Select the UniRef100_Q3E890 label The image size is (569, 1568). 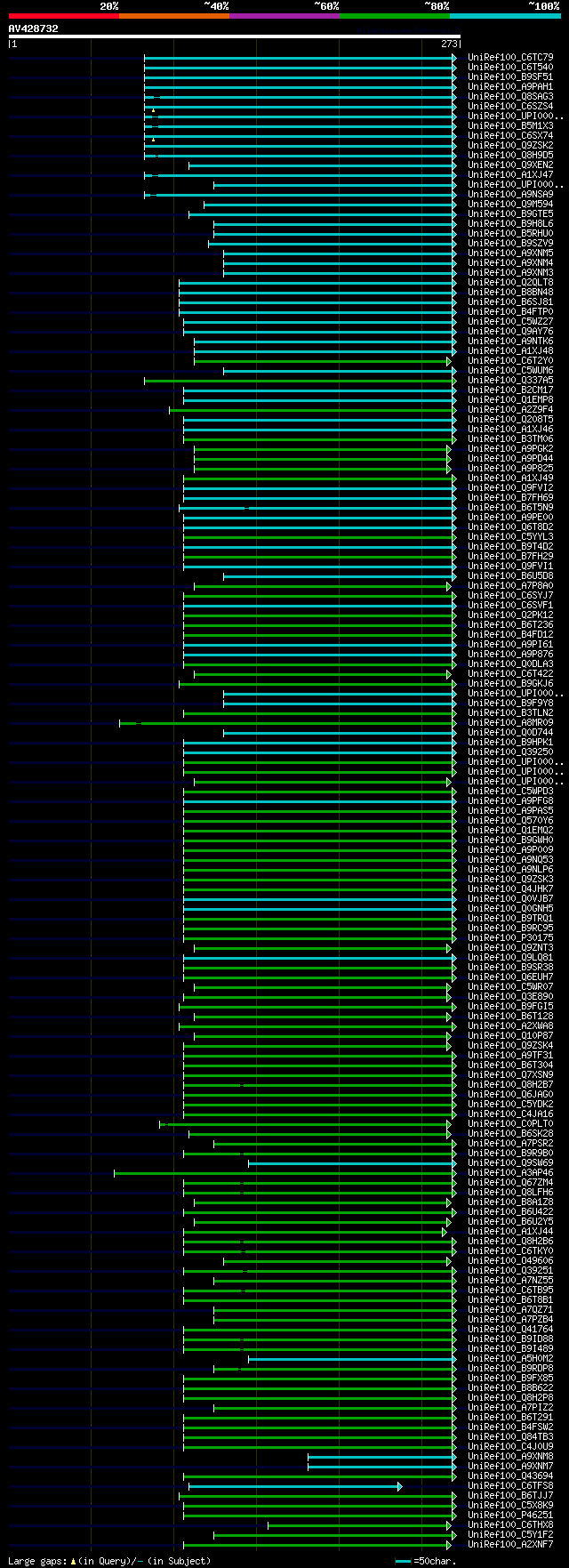click(x=510, y=997)
